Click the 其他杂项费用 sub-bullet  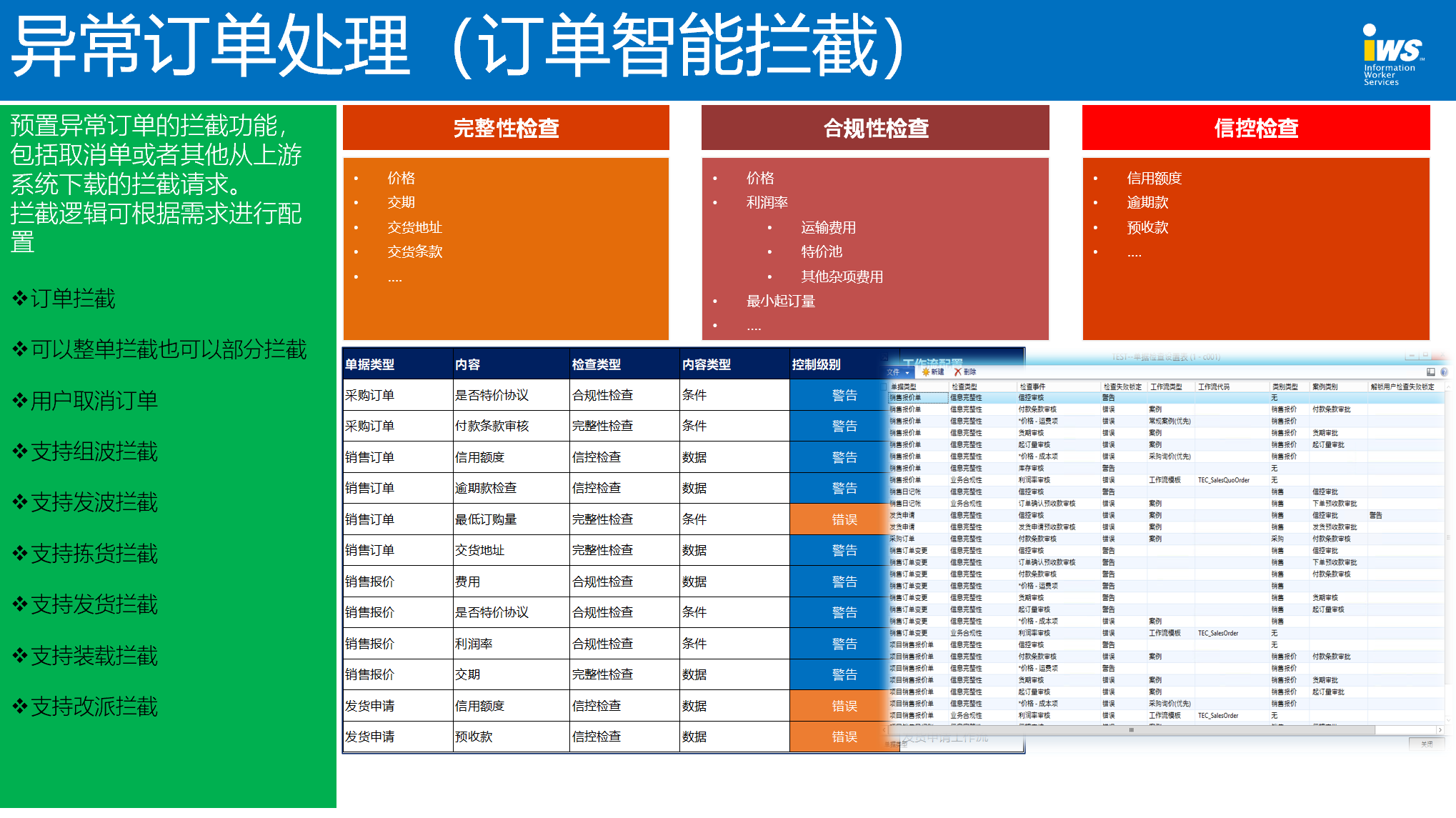click(x=842, y=276)
